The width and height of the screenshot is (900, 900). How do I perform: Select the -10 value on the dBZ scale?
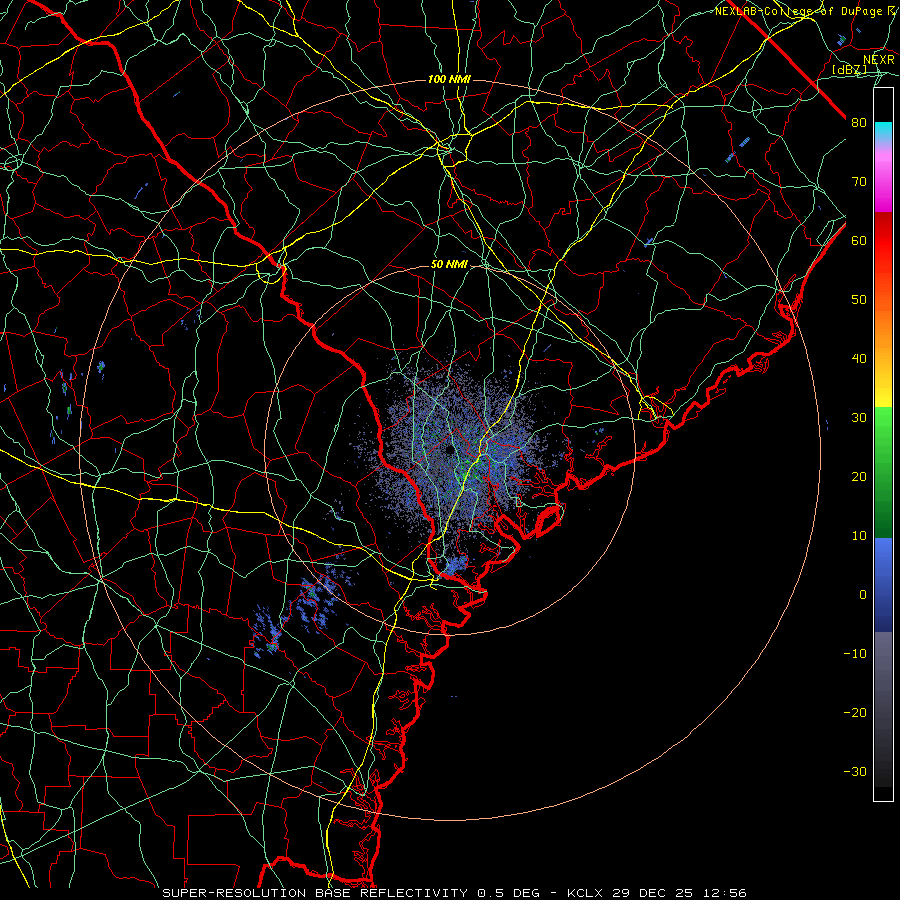coord(855,654)
